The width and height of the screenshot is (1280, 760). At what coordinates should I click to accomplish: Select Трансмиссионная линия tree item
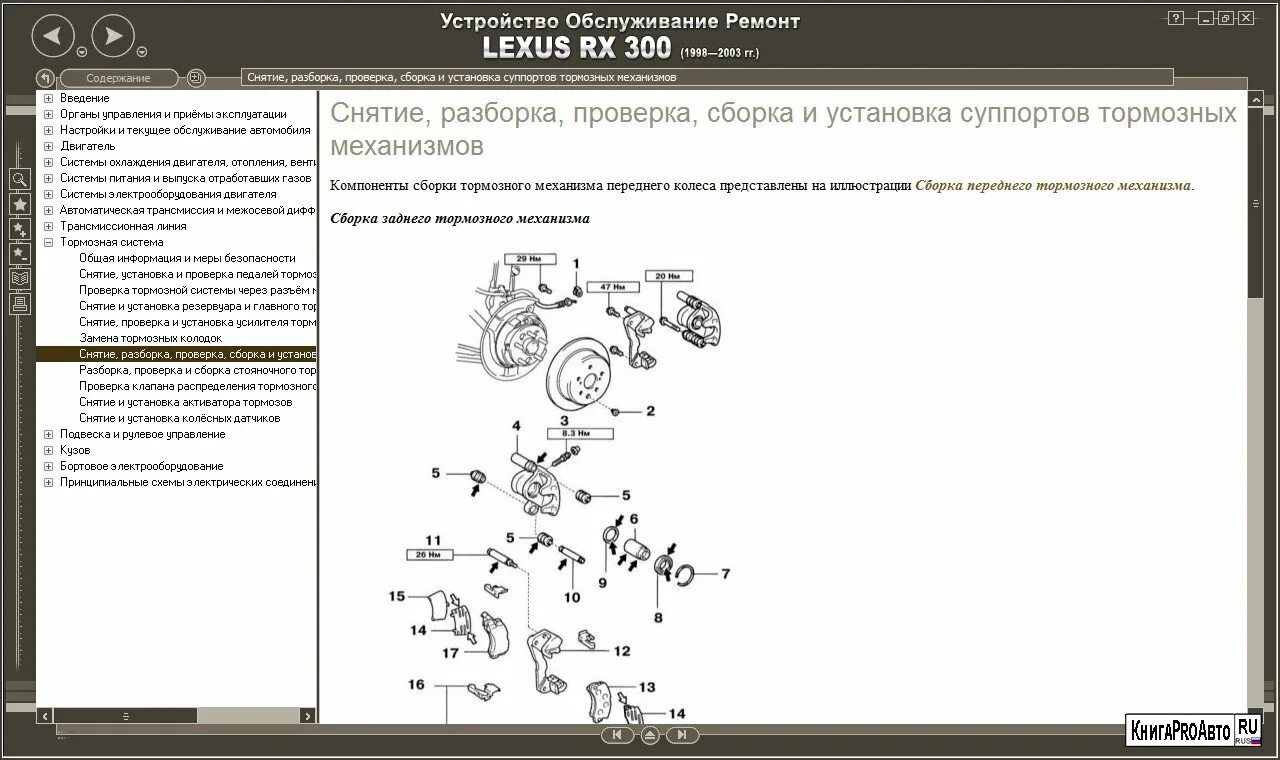(x=123, y=226)
